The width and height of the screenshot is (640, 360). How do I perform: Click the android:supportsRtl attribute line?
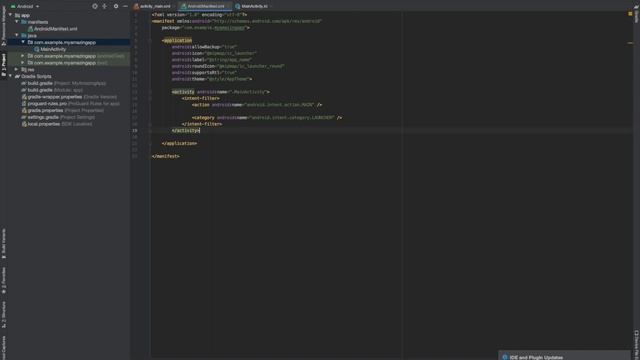204,73
